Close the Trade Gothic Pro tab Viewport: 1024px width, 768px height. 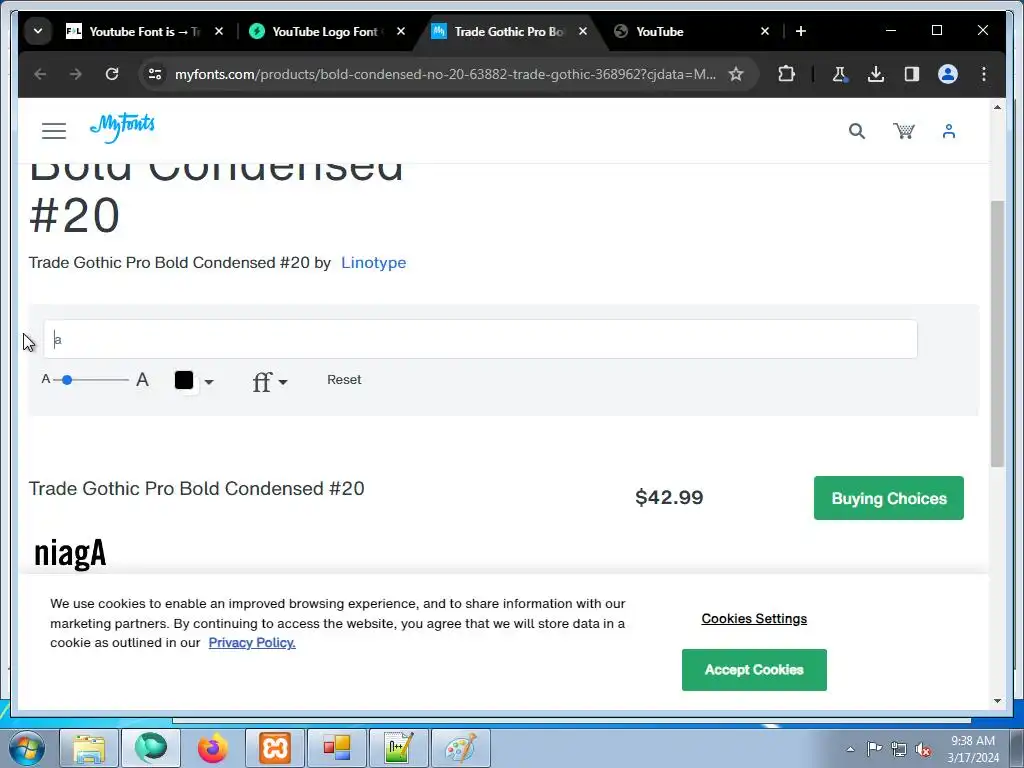click(x=583, y=31)
